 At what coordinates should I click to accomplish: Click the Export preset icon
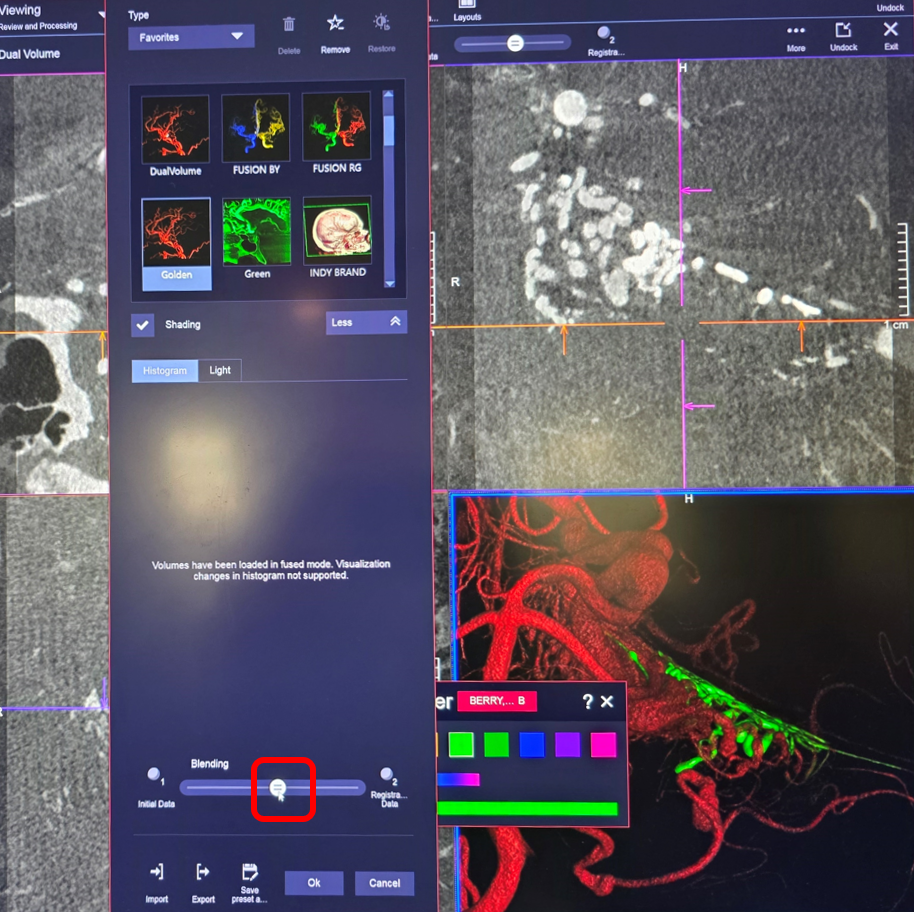203,872
